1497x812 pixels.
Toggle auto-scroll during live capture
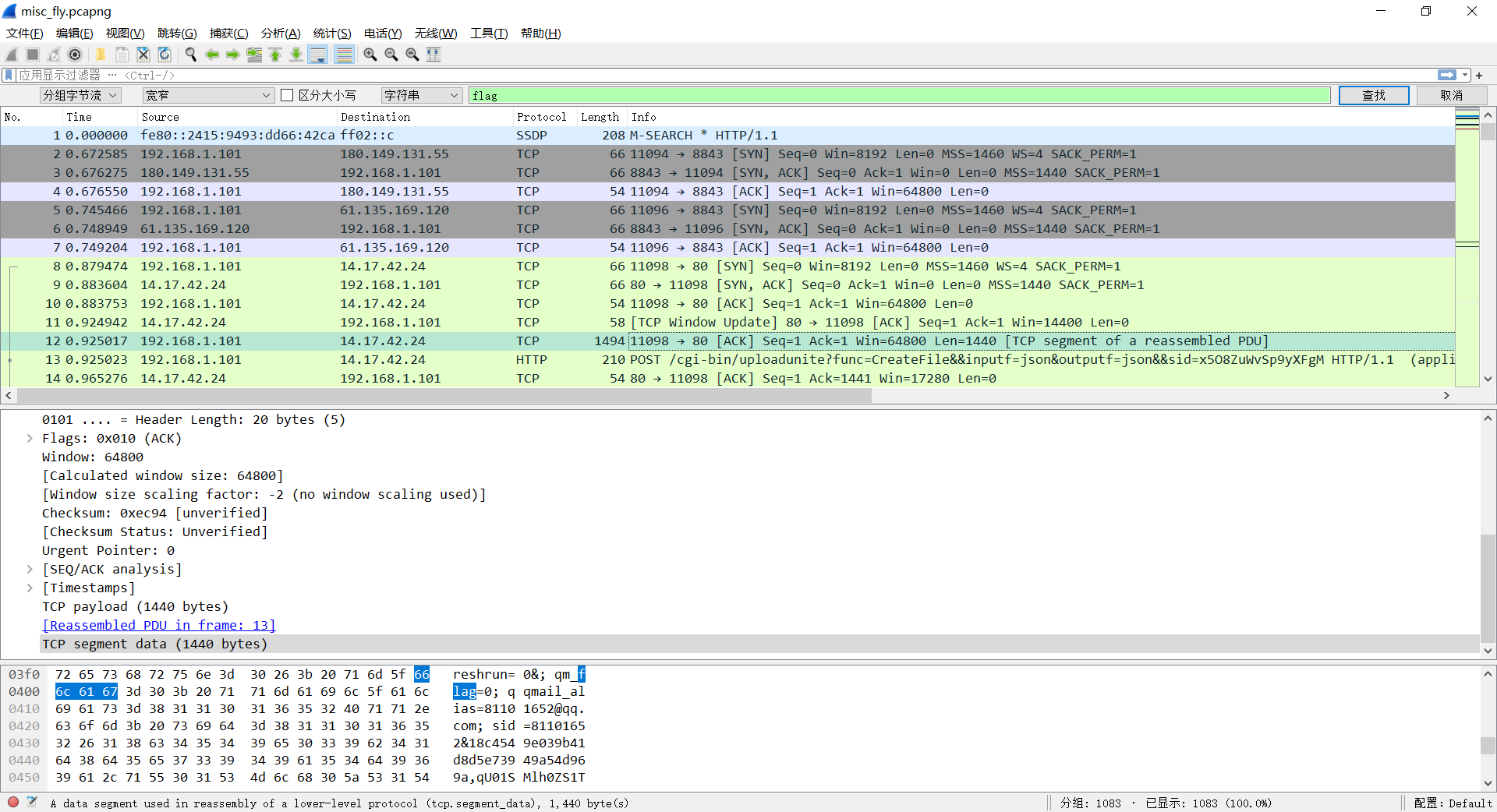tap(318, 55)
